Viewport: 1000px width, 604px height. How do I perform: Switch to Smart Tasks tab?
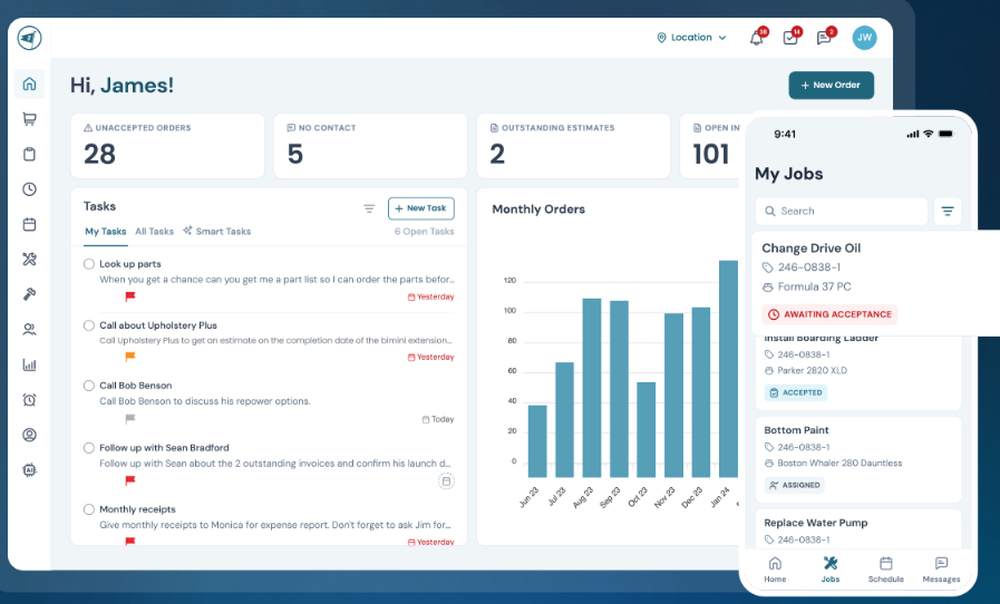(217, 232)
